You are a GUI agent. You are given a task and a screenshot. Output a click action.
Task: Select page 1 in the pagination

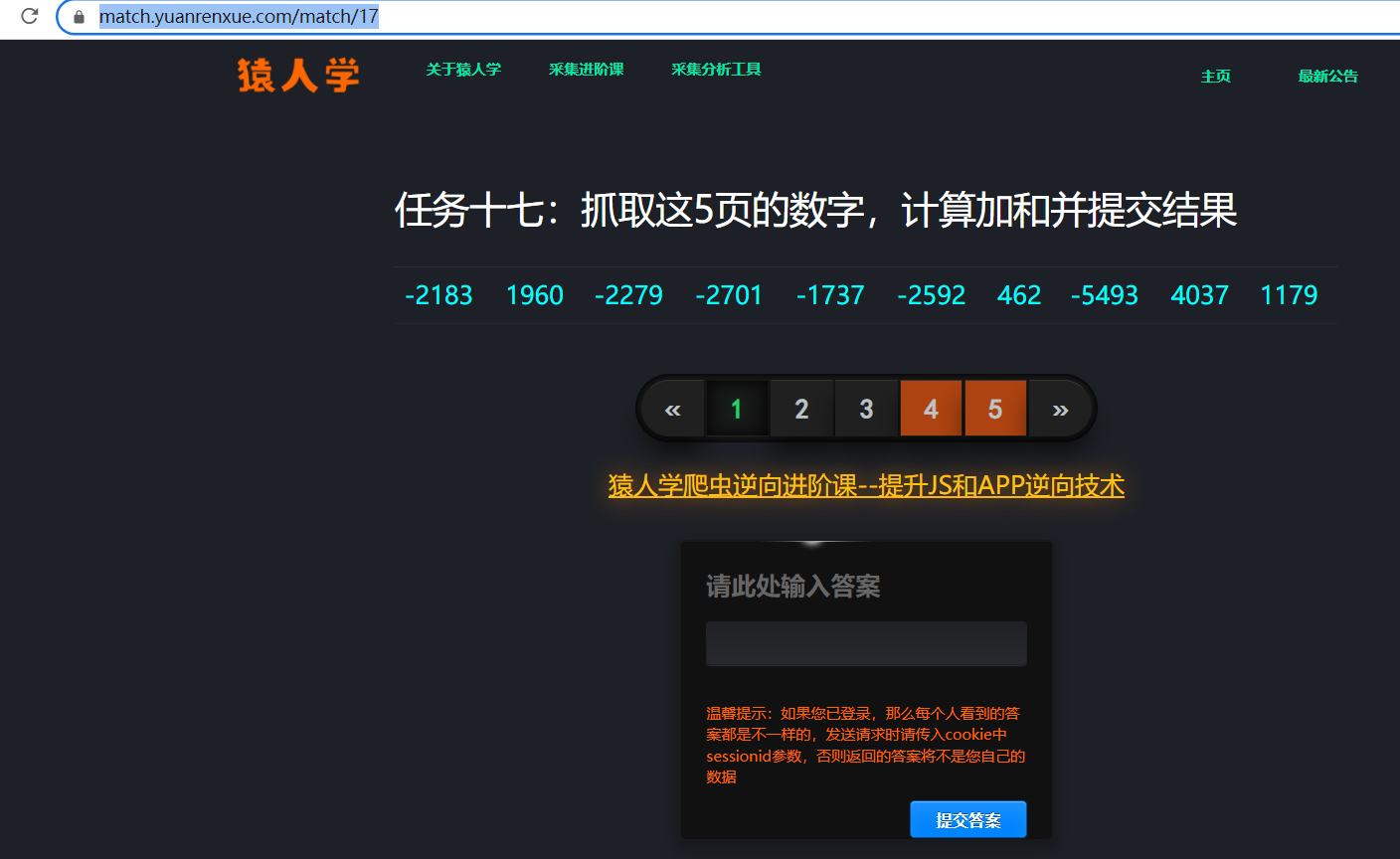[x=737, y=409]
